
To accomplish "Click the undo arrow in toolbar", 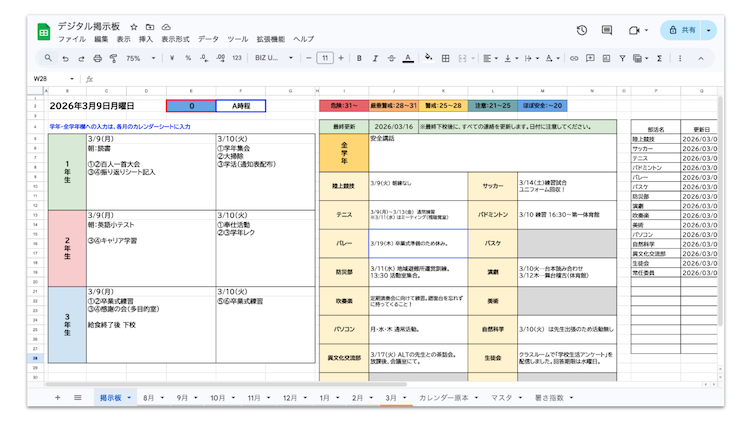I will tap(66, 58).
